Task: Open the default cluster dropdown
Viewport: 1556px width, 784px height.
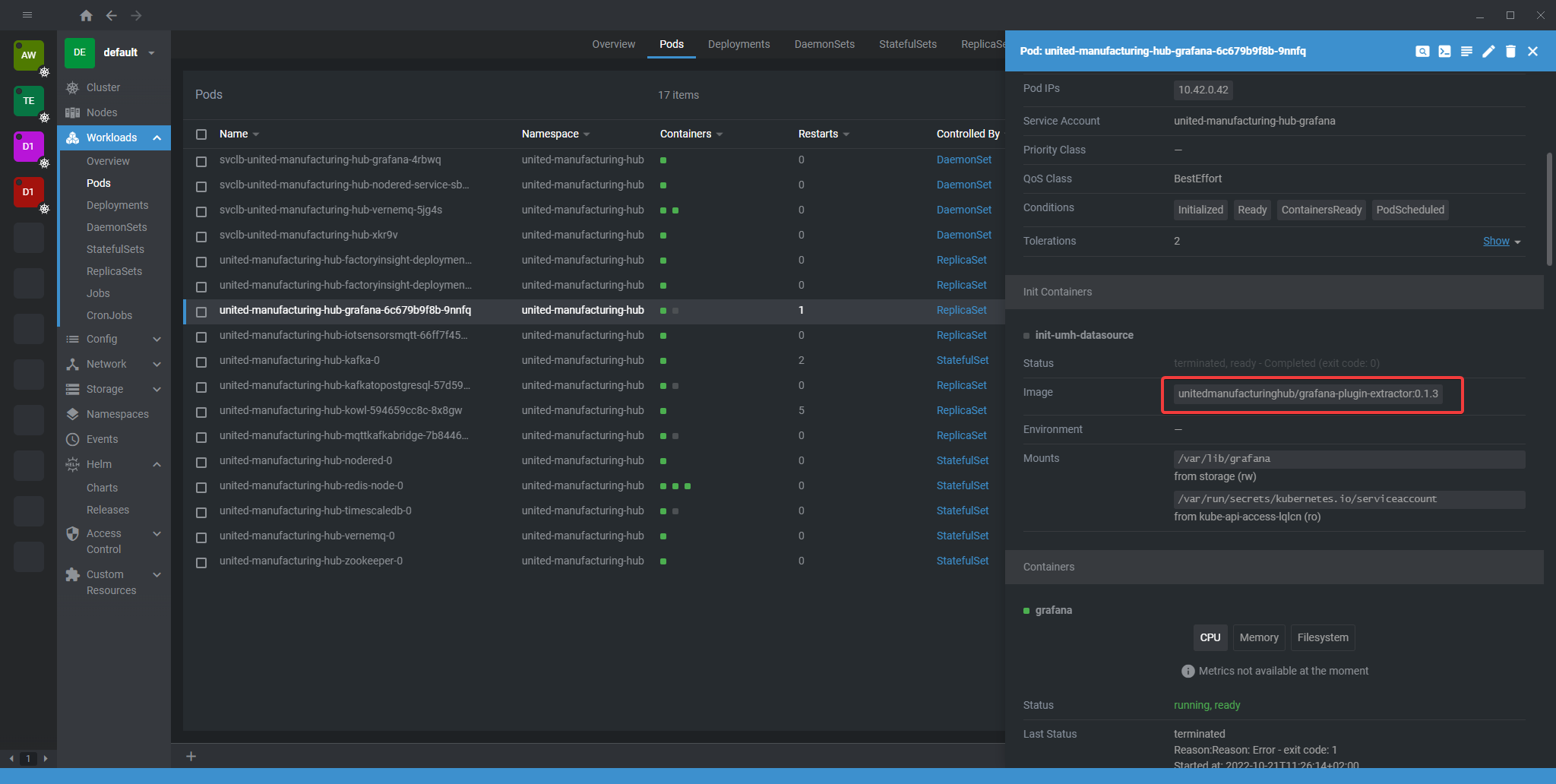Action: pyautogui.click(x=151, y=52)
